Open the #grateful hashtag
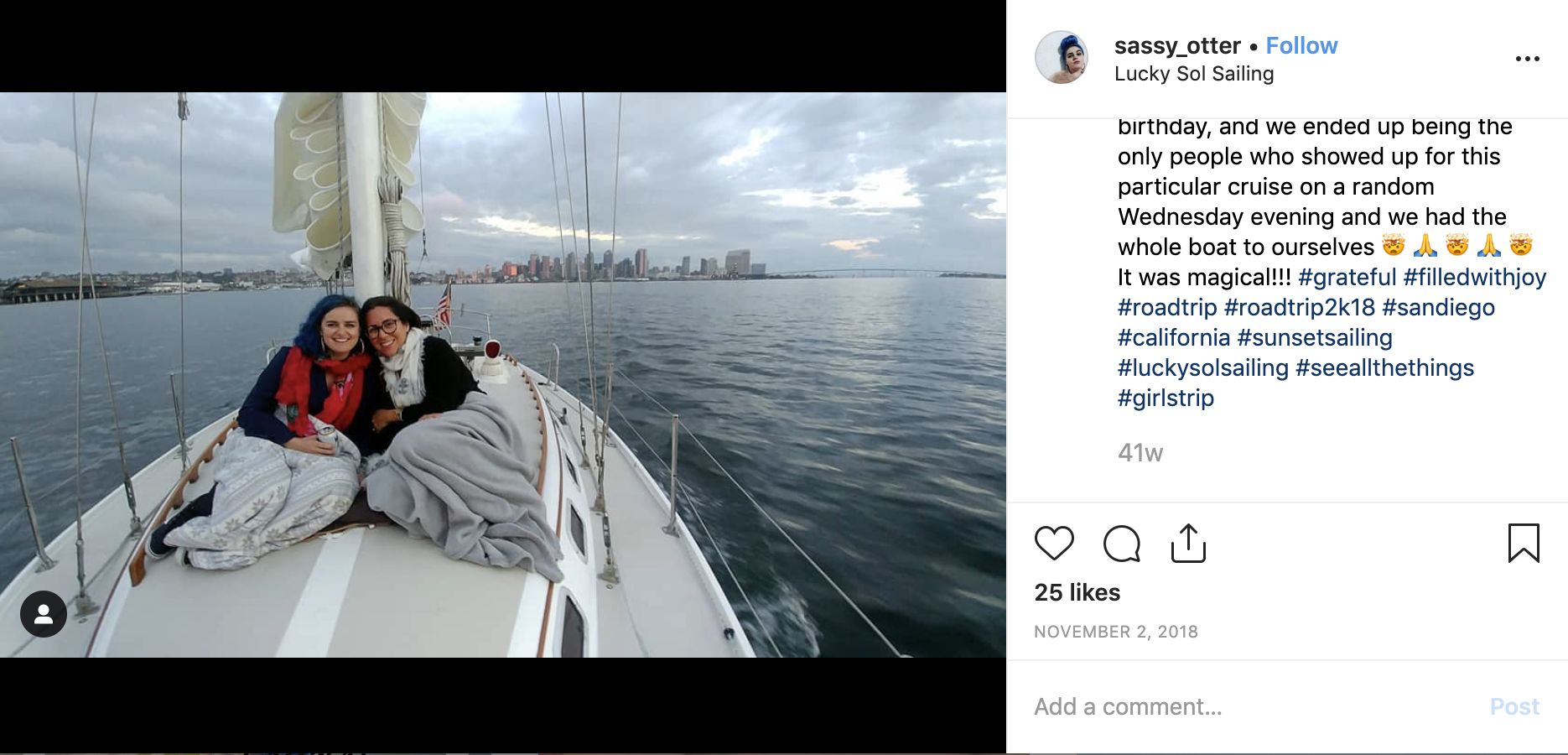 1347,277
